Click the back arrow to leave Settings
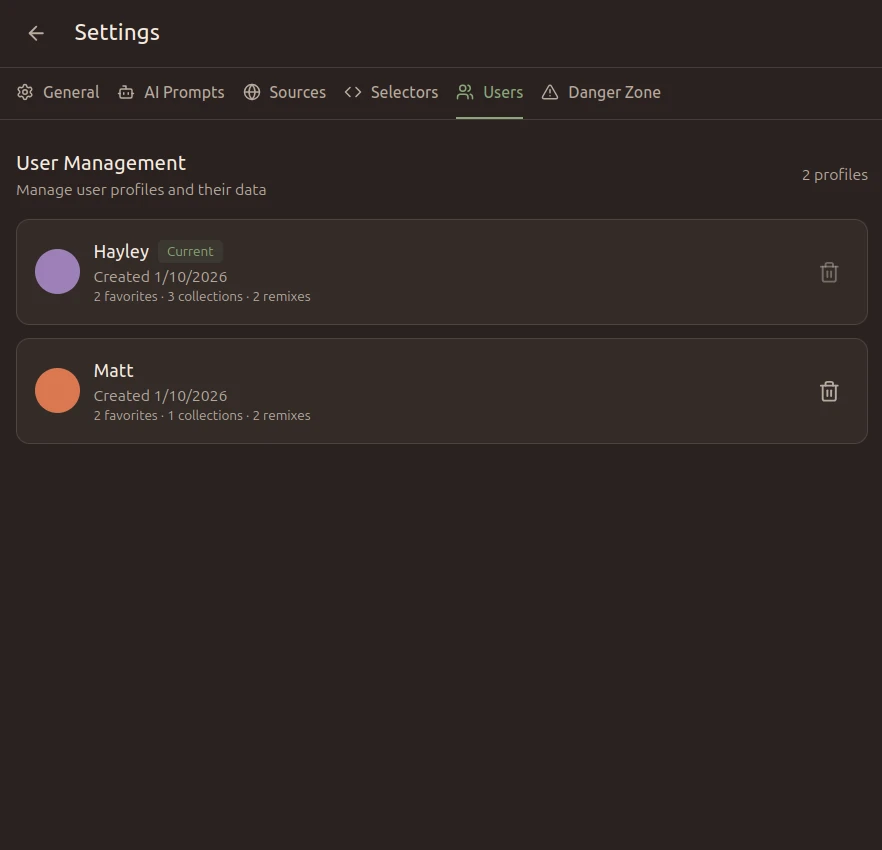Screen dimensions: 882x850 [x=36, y=33]
